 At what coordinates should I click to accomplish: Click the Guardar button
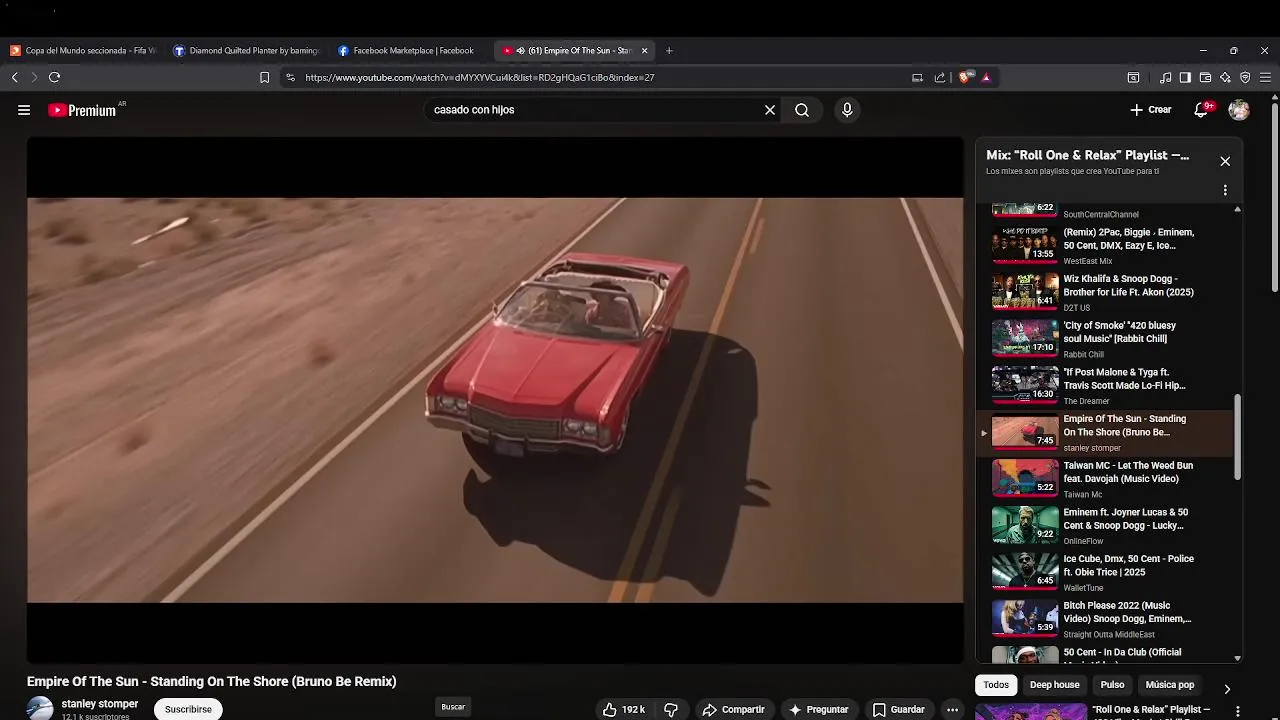(898, 709)
